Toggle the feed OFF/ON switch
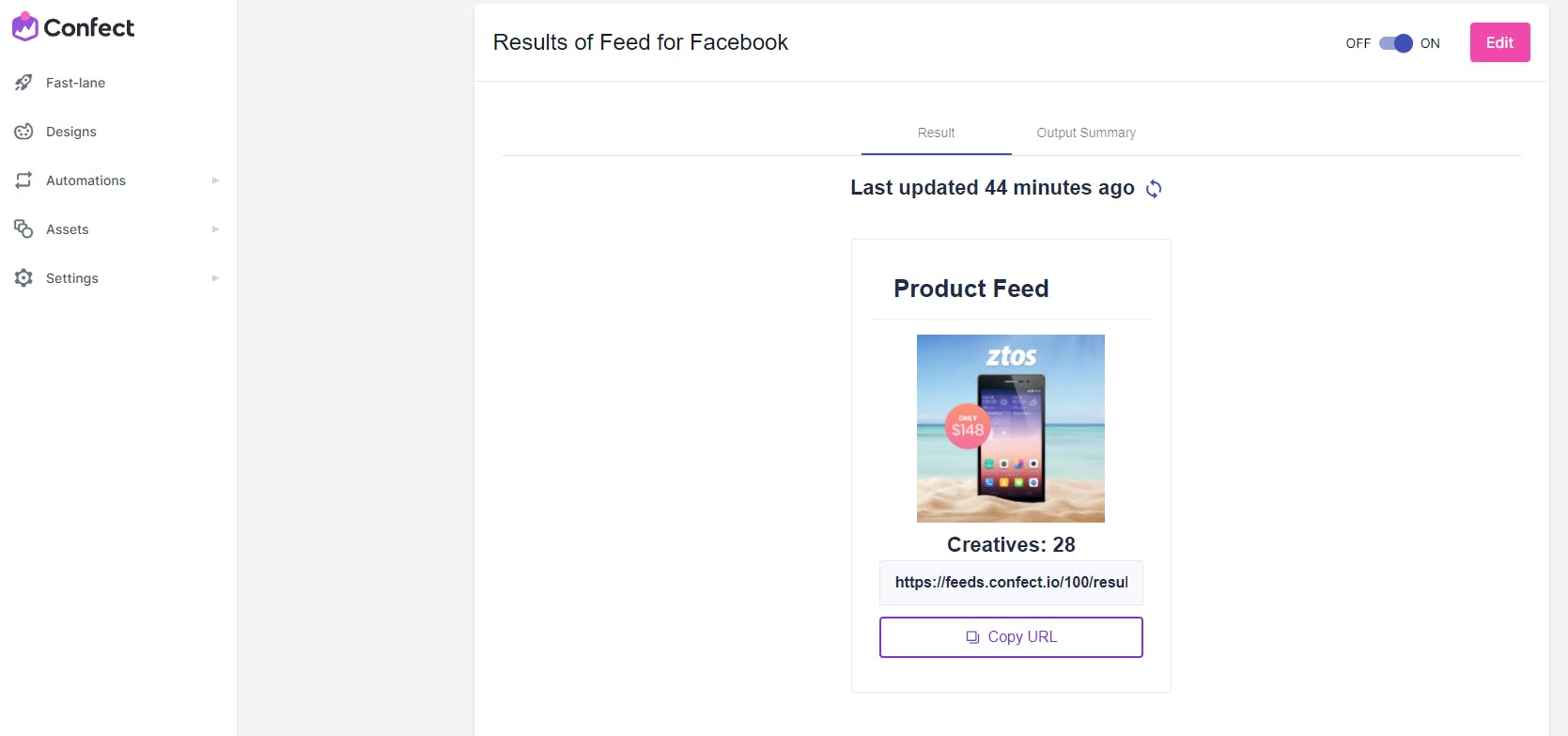 [x=1395, y=43]
